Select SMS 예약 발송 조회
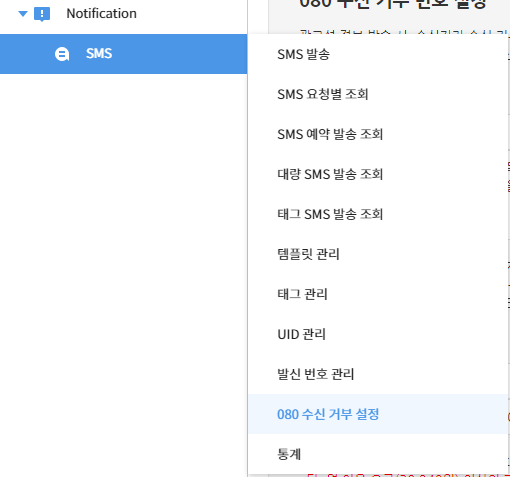This screenshot has width=510, height=477. 378,134
